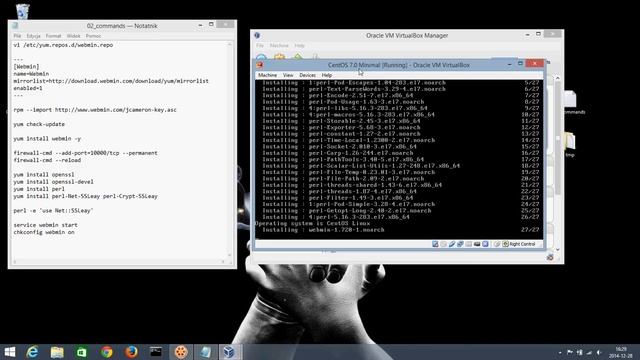The height and width of the screenshot is (360, 640).
Task: Open the Help menu in VirtualBox Manager
Action: click(300, 45)
